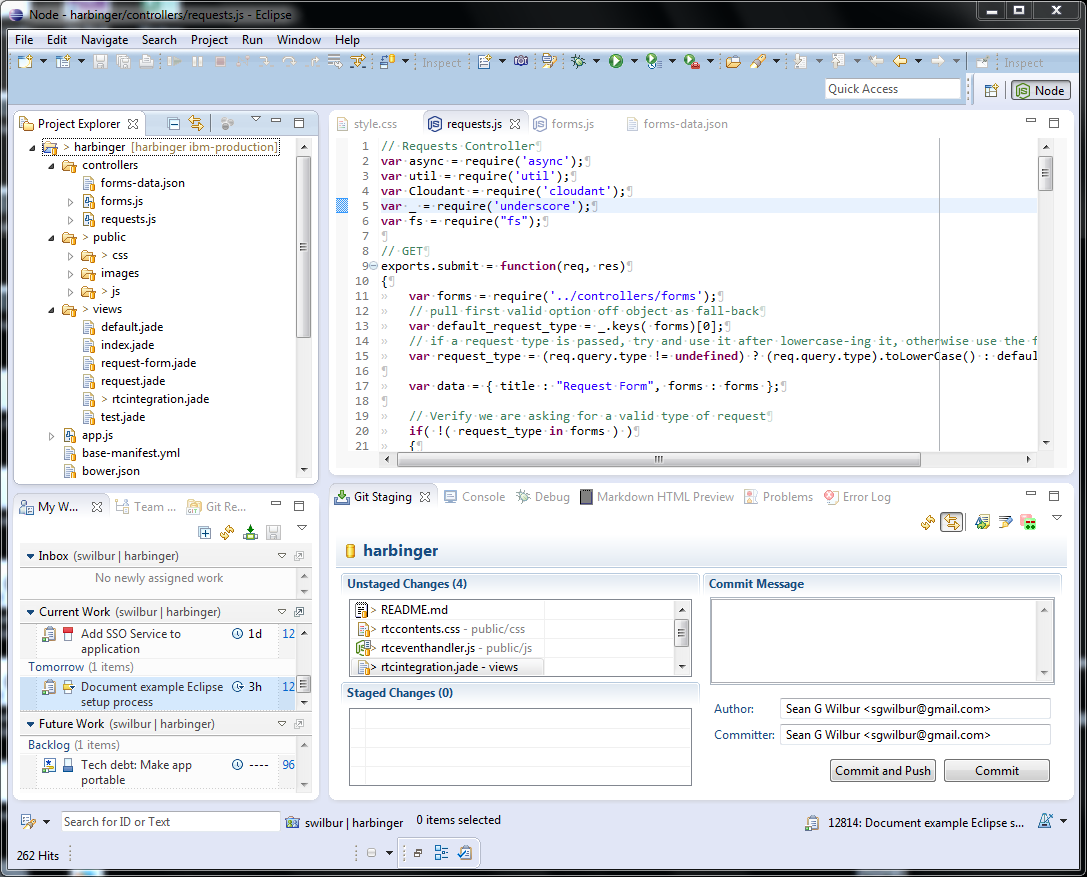1087x877 pixels.
Task: Click the Run Last Tool icon with red toolbox
Action: click(691, 62)
